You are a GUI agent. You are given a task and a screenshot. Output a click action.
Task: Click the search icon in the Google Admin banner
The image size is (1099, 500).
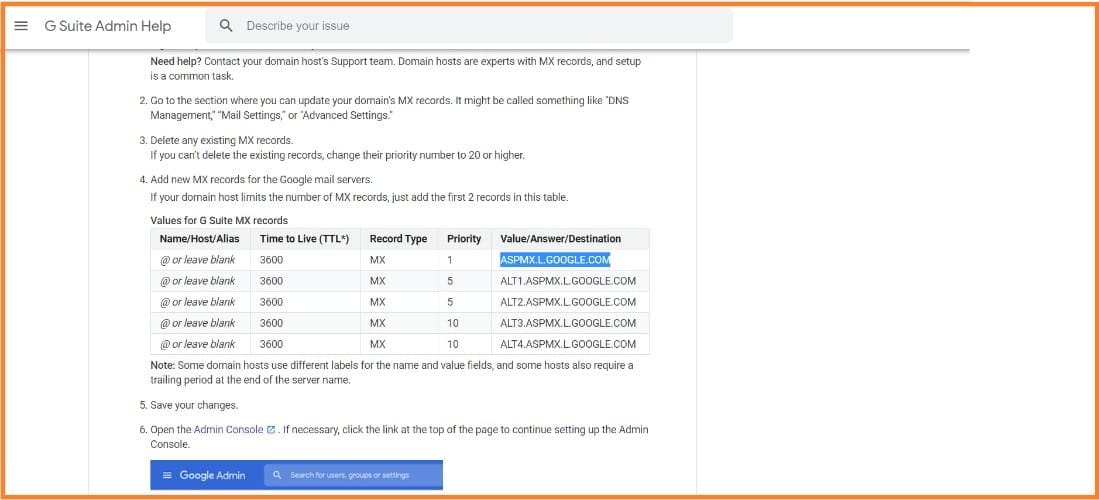point(277,475)
